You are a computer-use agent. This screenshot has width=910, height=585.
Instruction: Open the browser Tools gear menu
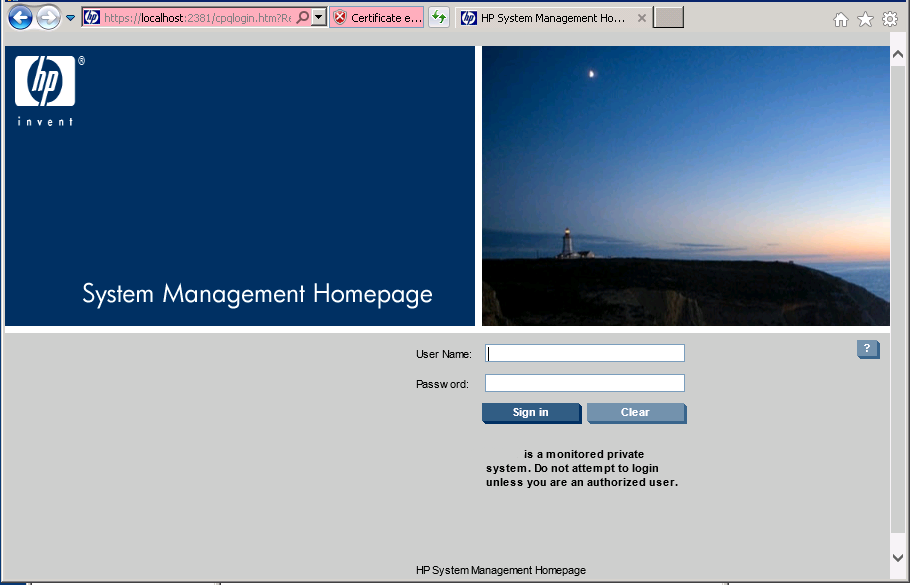[x=890, y=19]
